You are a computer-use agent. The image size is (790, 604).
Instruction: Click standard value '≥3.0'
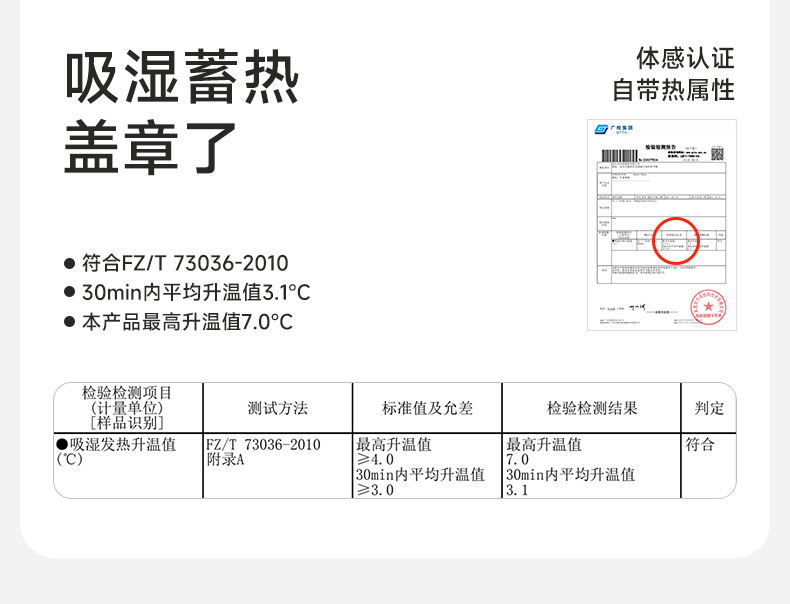[x=375, y=489]
